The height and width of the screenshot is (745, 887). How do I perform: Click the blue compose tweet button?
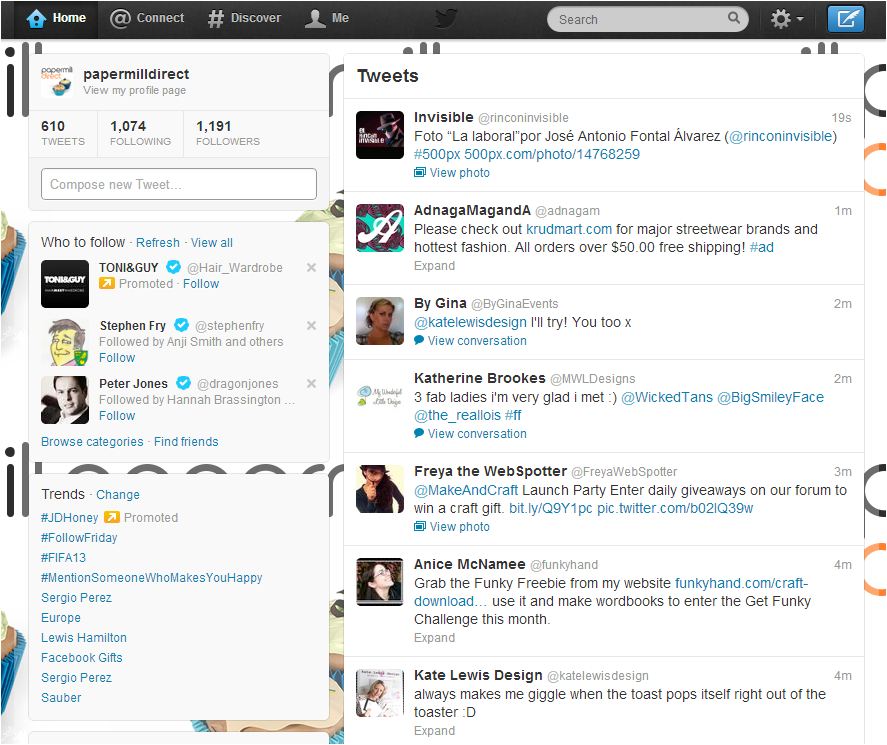point(845,19)
